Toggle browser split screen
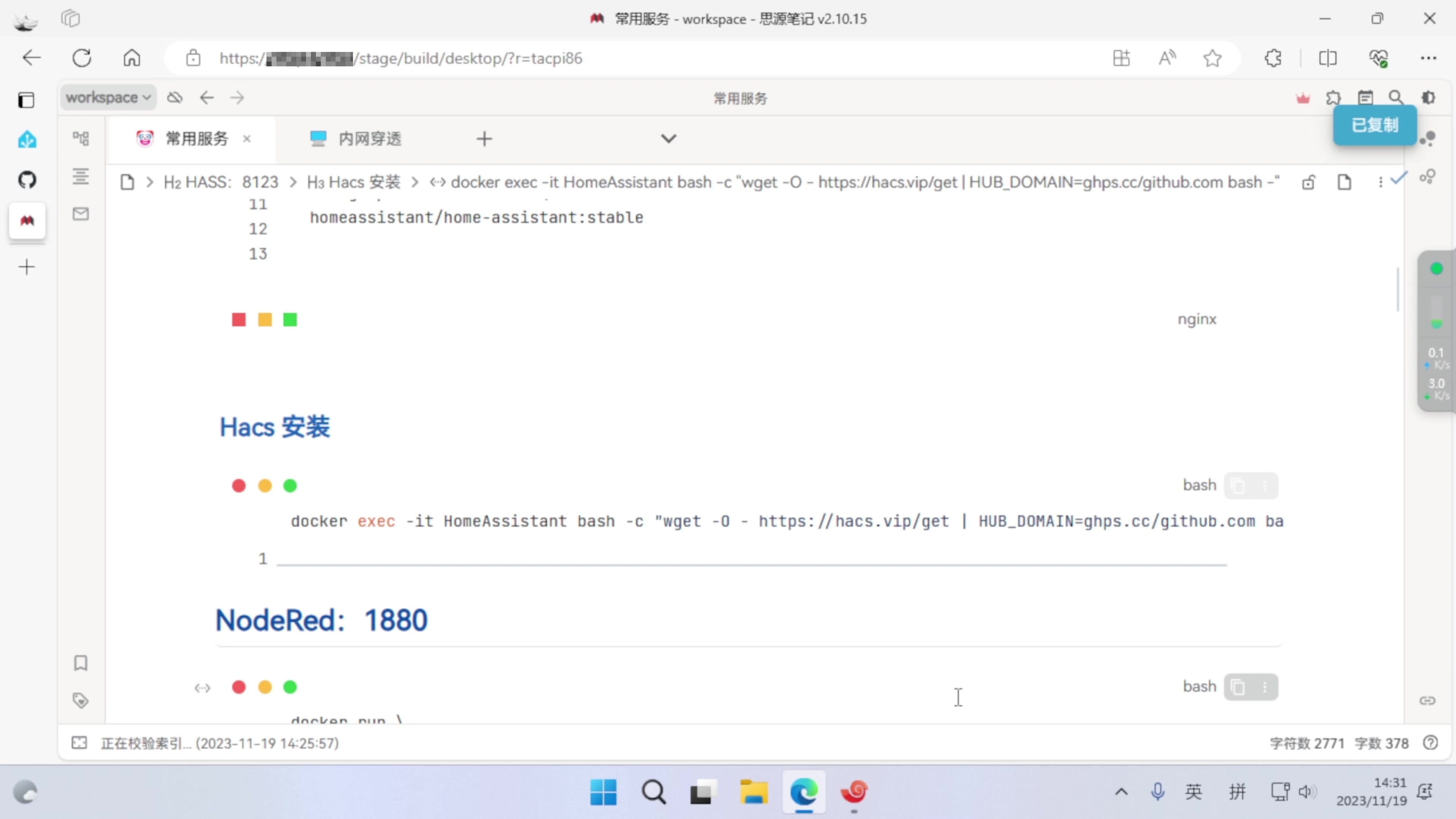The image size is (1456, 819). pos(1328,58)
